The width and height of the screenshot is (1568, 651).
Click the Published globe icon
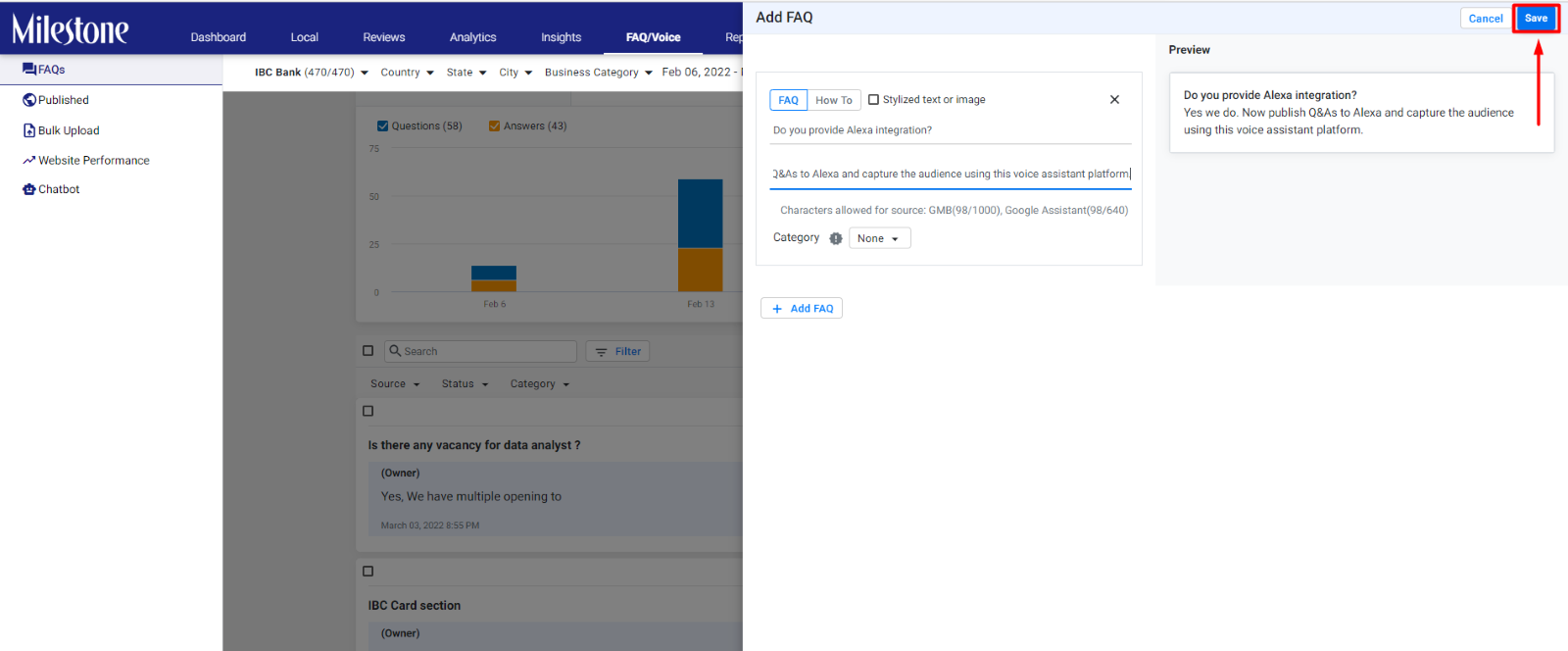[29, 100]
